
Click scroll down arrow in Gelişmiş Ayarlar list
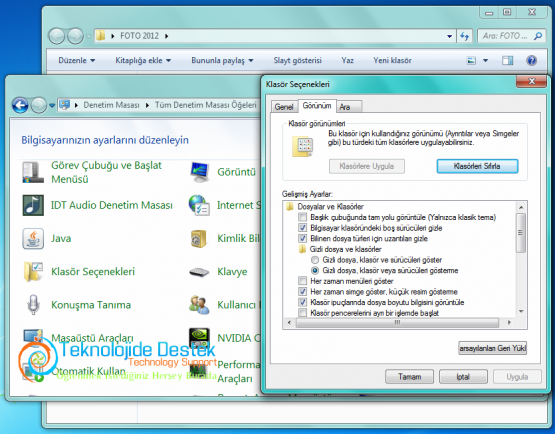521,312
